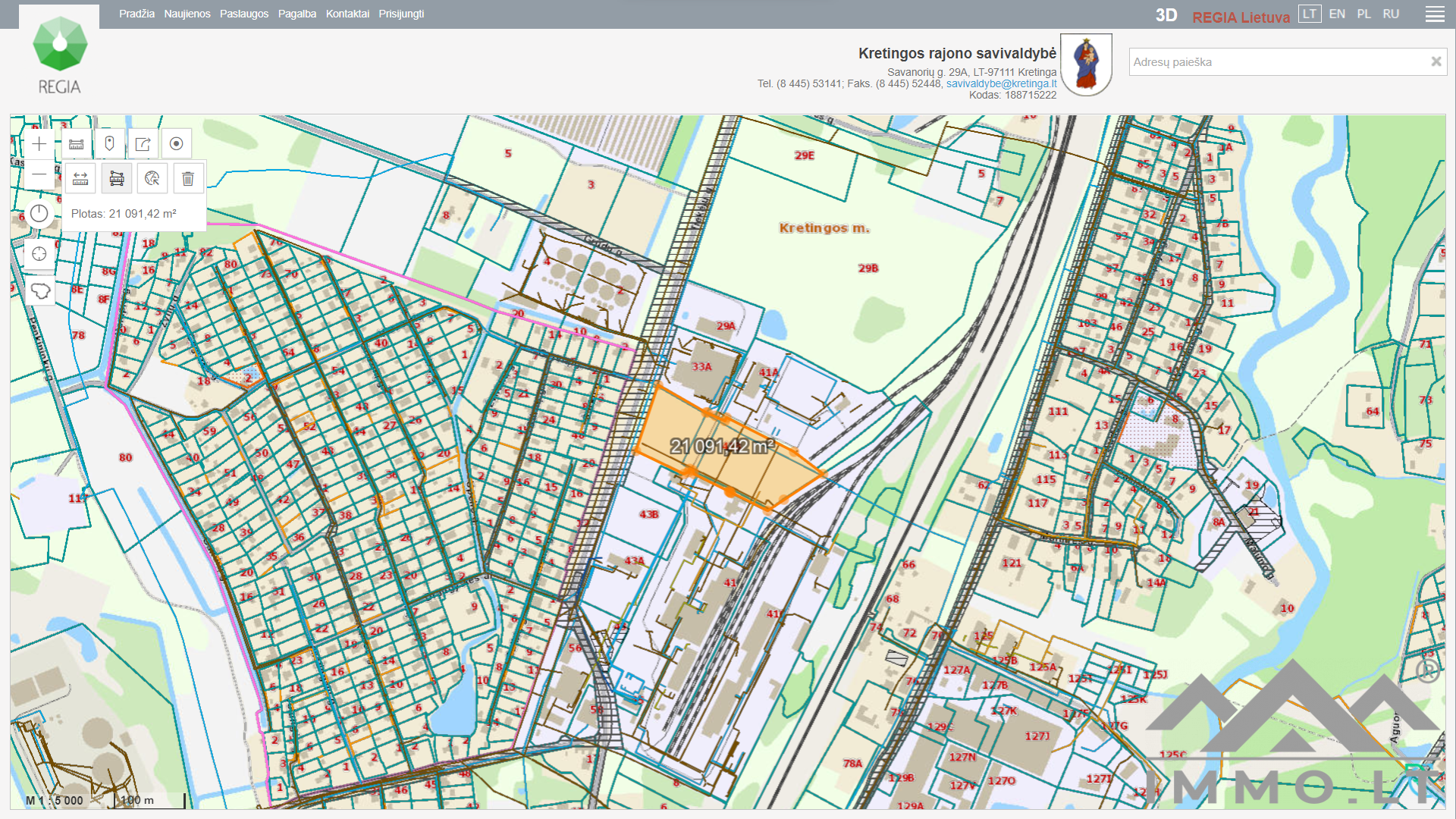
Task: Delete measurements with trash icon
Action: pos(188,179)
